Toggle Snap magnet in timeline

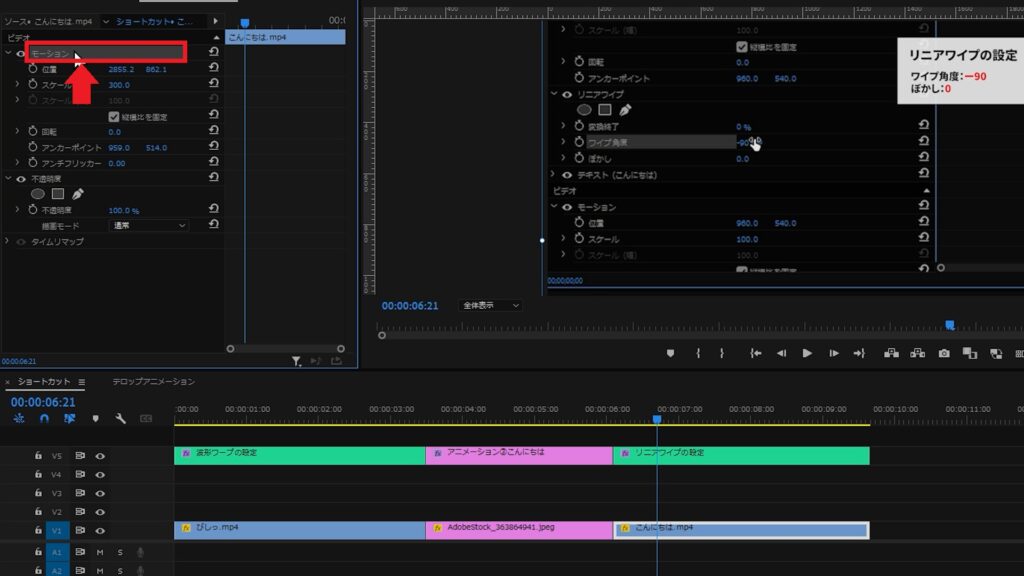(x=44, y=419)
